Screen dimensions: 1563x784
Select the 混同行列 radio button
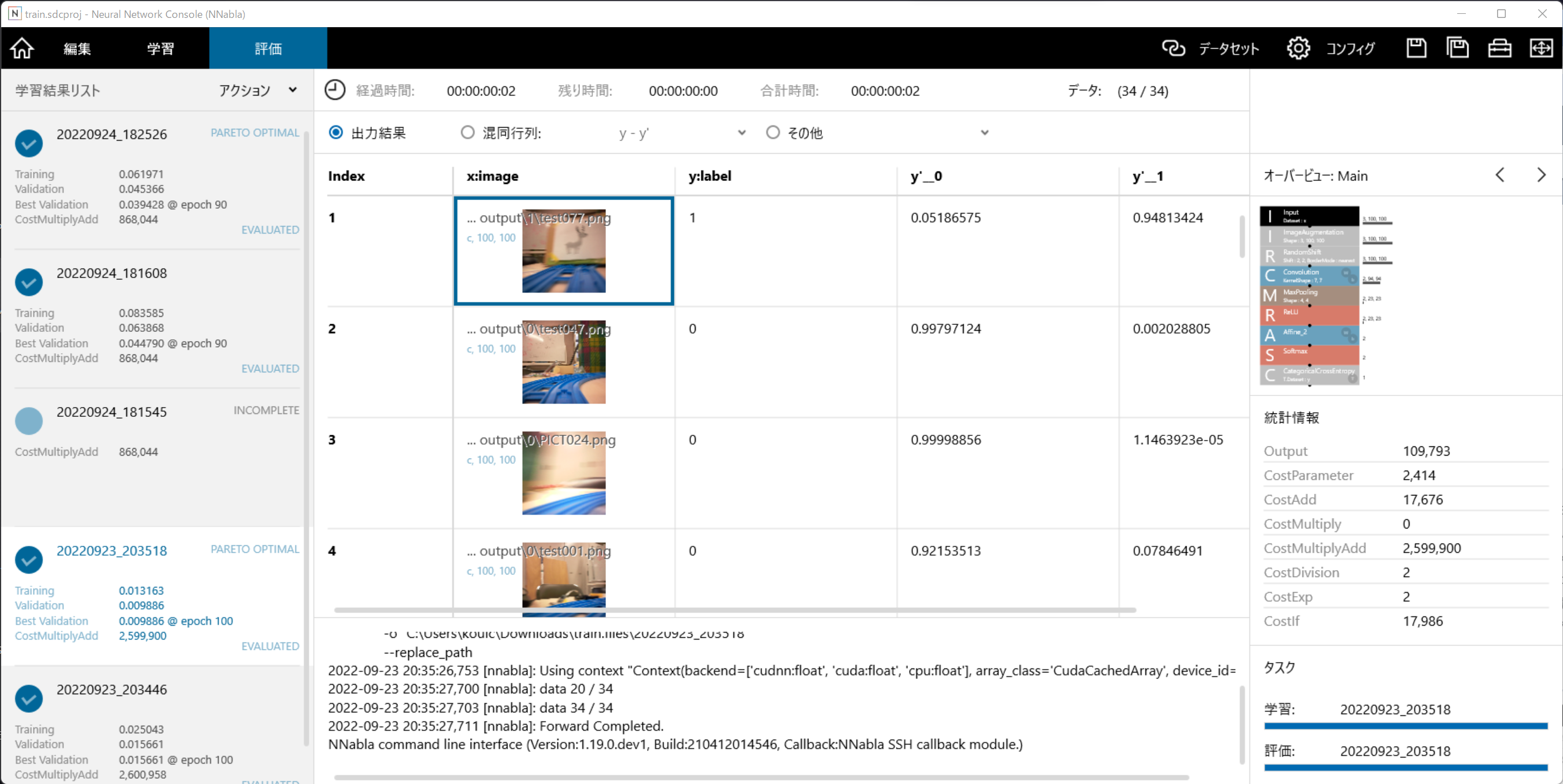(x=467, y=132)
